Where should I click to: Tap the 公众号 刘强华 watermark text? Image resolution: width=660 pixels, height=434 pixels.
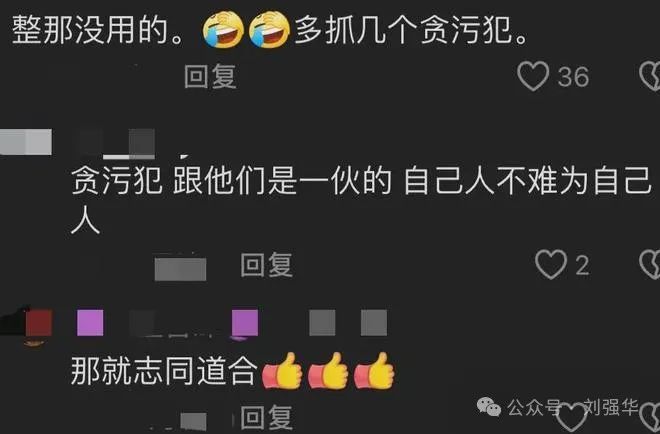572,407
